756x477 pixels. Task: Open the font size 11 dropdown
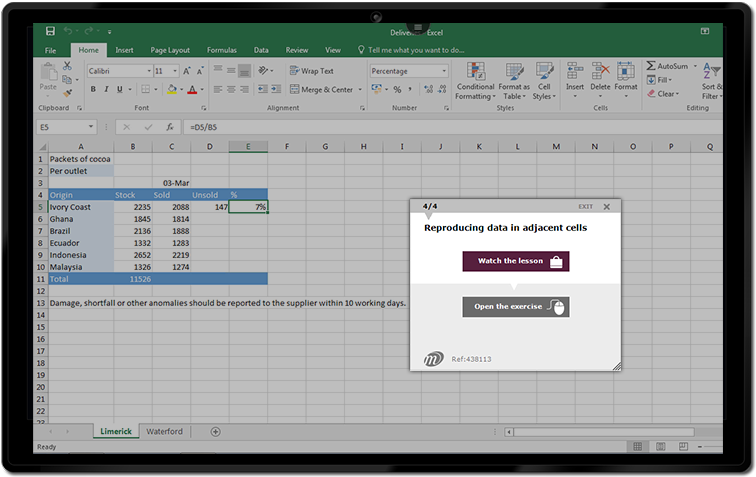click(175, 71)
